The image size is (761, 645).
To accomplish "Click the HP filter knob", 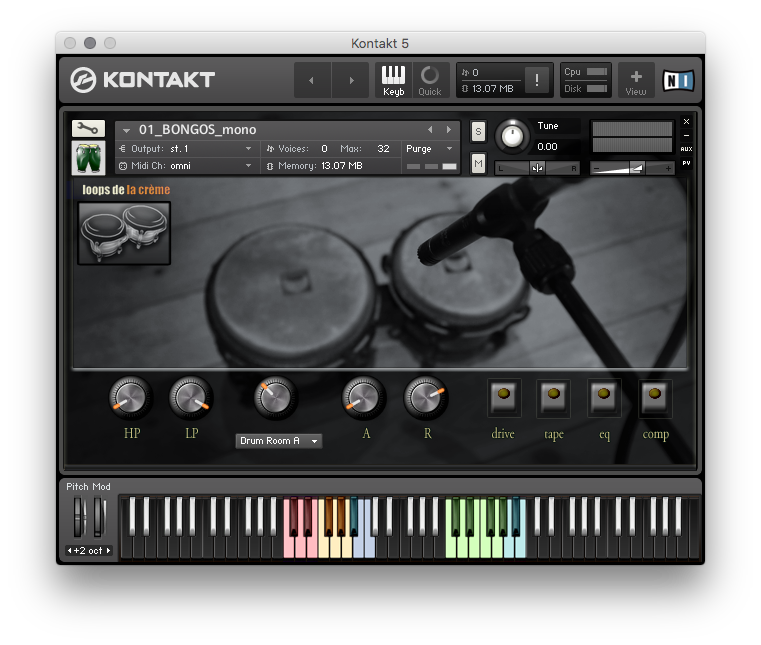I will pos(130,398).
